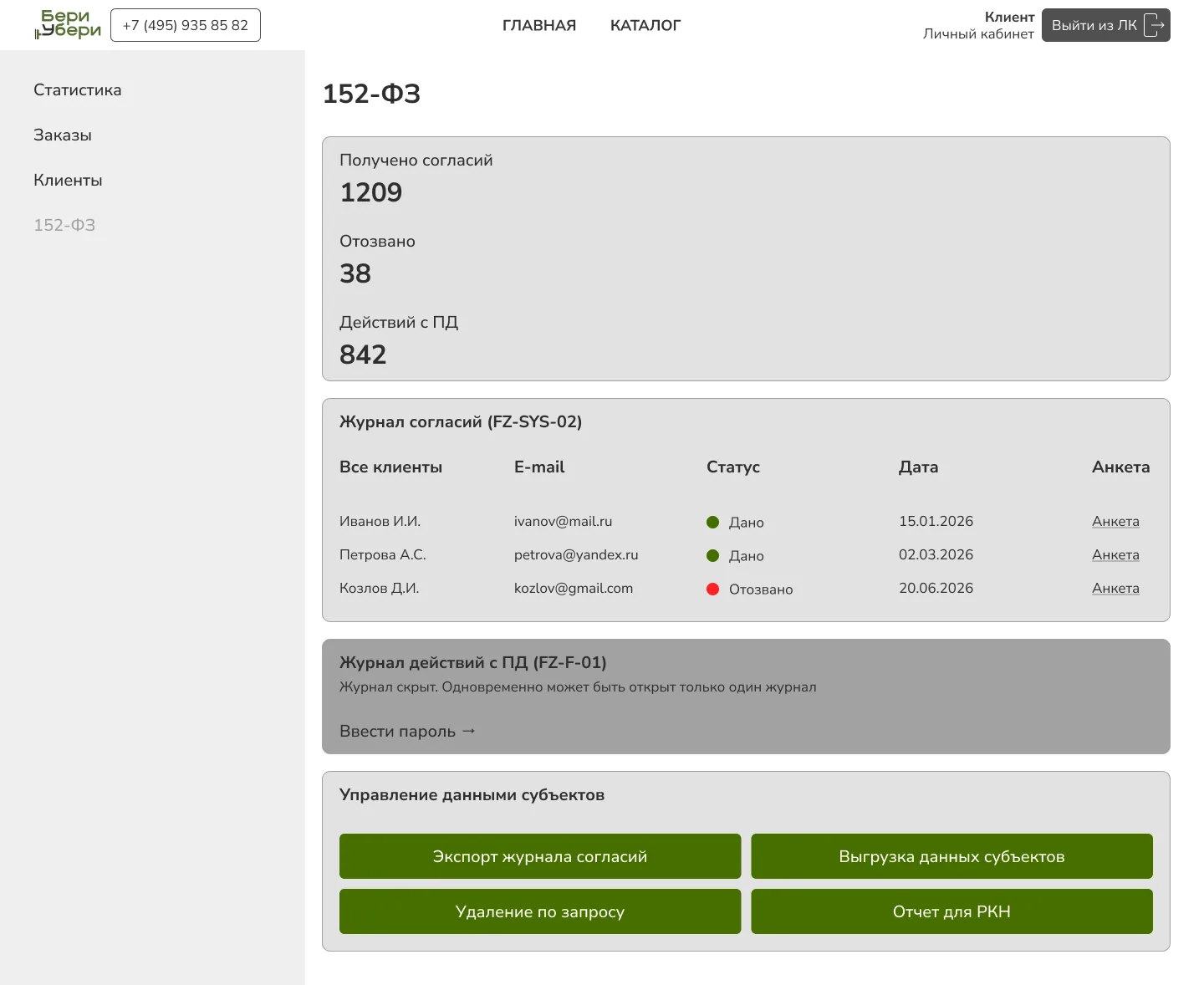This screenshot has width=1204, height=985.
Task: Click Удаление по запросу button
Action: tap(540, 911)
